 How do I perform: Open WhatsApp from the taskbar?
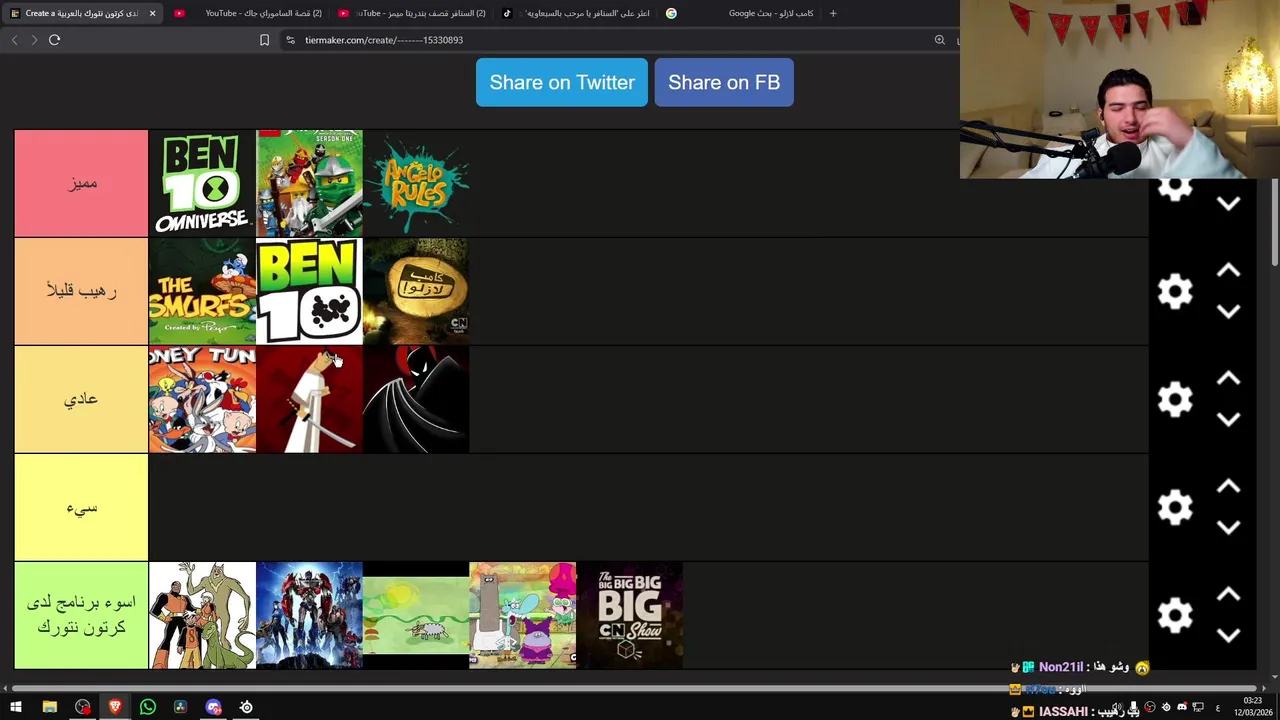click(148, 707)
